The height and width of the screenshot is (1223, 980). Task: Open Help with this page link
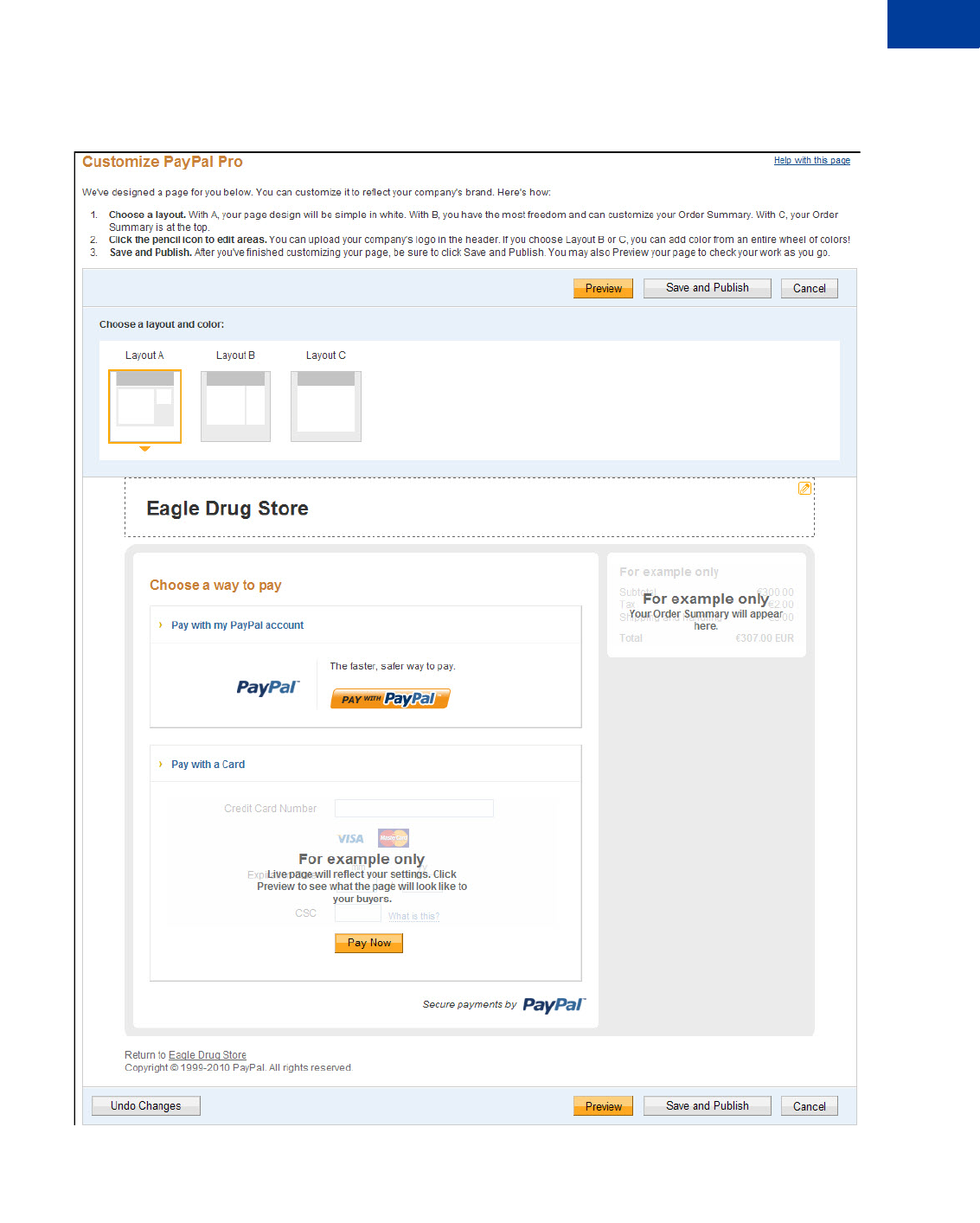(811, 161)
